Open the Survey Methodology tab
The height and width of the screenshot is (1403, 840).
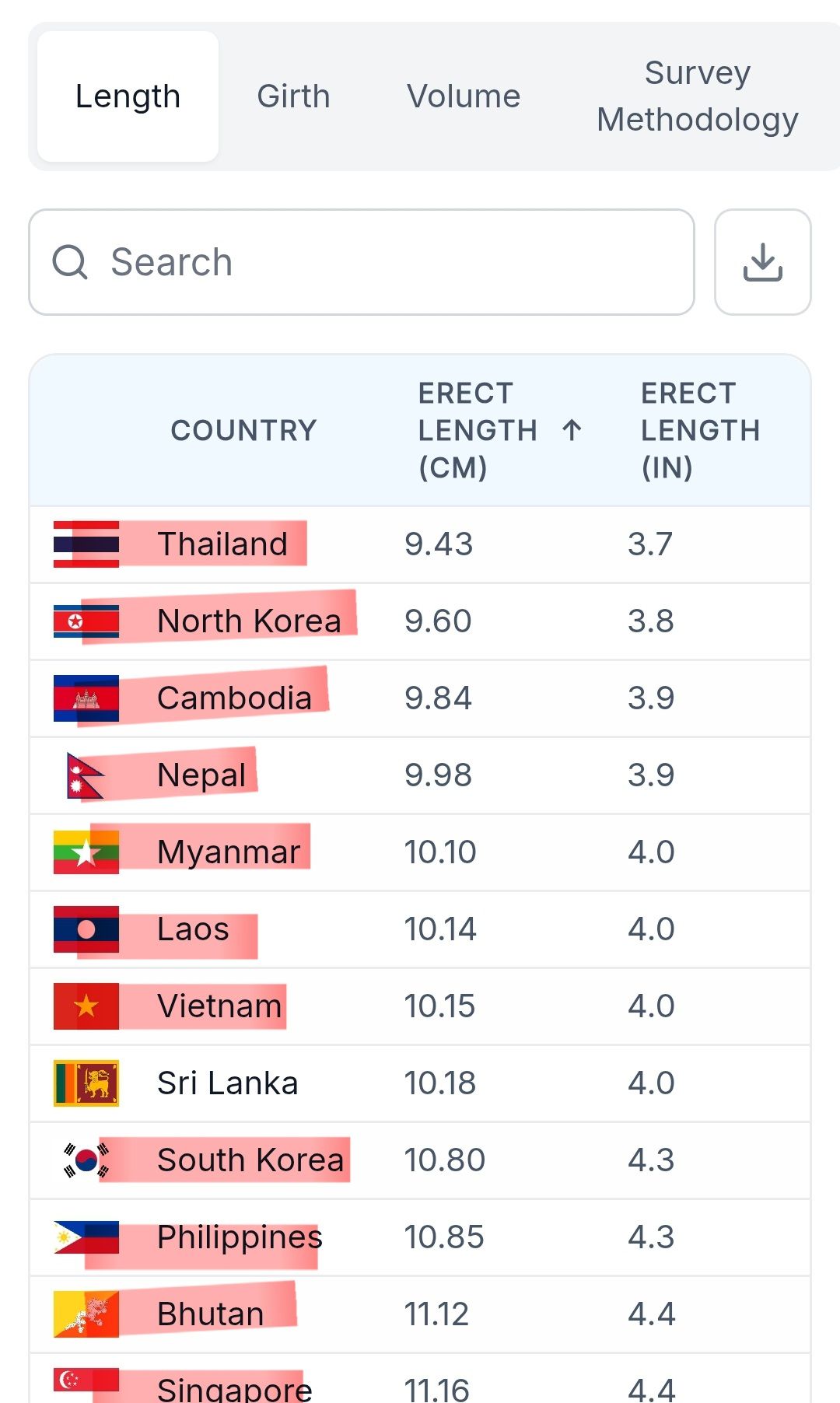(697, 96)
